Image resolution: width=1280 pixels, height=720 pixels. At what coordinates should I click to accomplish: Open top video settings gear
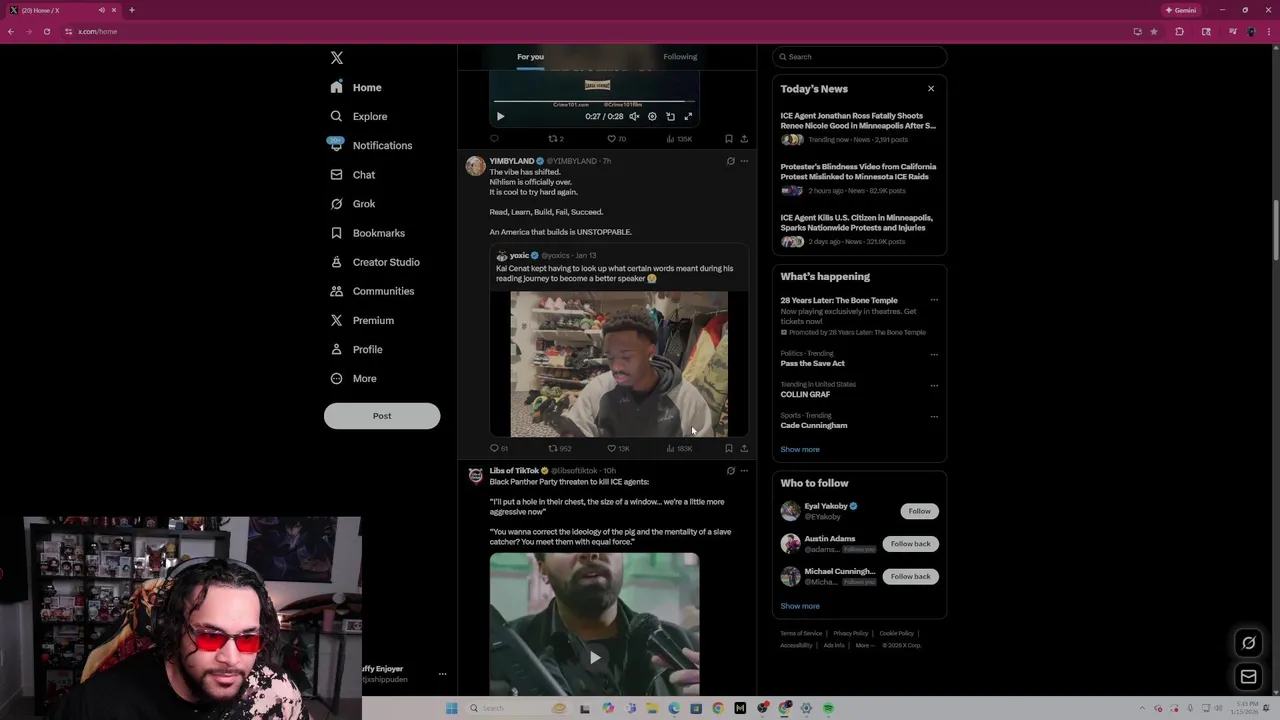pyautogui.click(x=652, y=117)
